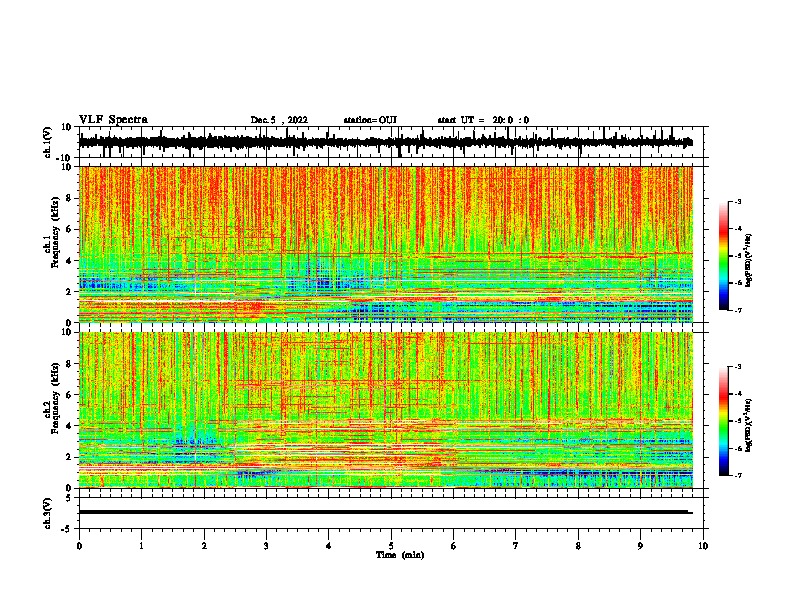Click the "2" kHz tick on ch.1 frequency axis
792x612 pixels.
click(69, 292)
